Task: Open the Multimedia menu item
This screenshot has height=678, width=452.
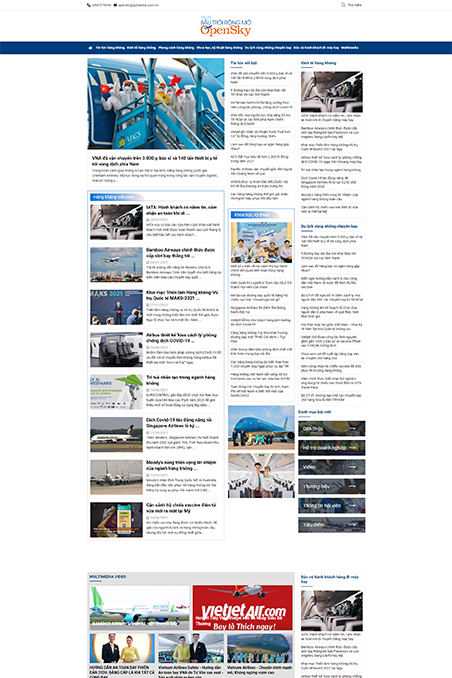Action: pyautogui.click(x=349, y=48)
